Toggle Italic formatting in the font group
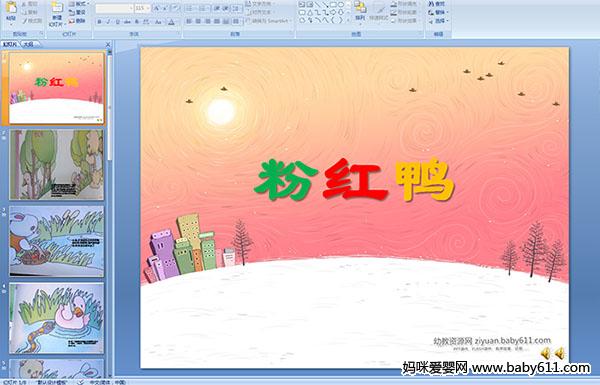 click(109, 22)
